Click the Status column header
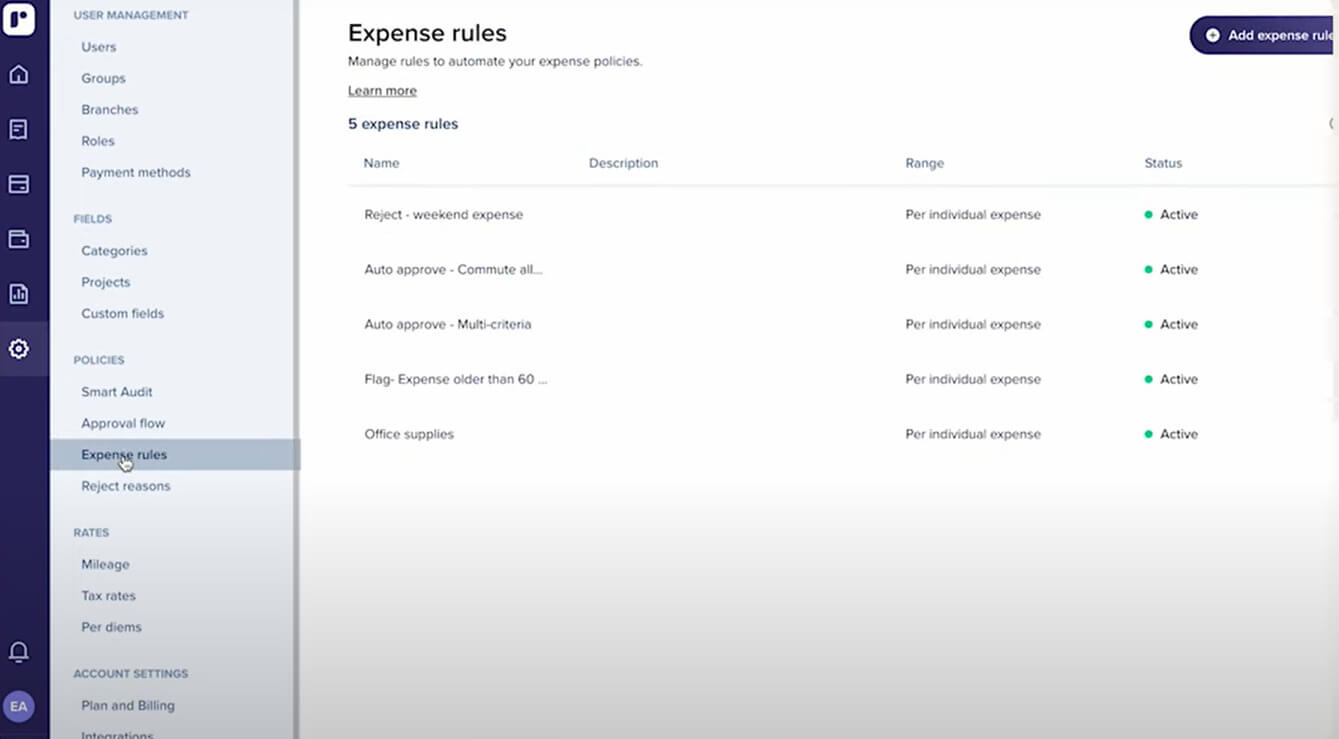 [x=1163, y=163]
